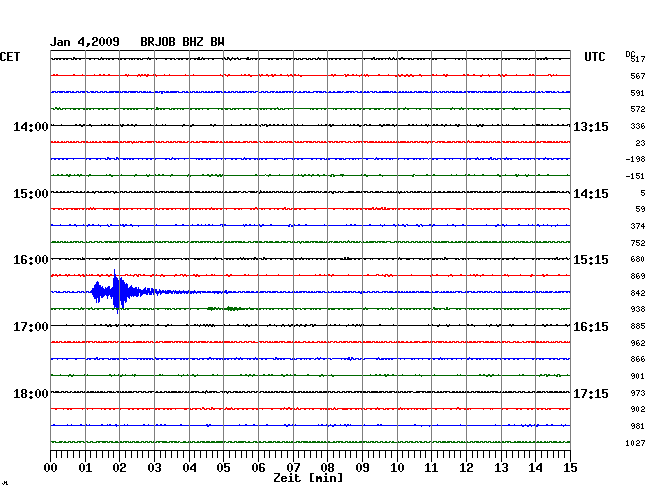Click the '00' minute axis tick label
Screen dimensions: 650x494
[x=51, y=468]
